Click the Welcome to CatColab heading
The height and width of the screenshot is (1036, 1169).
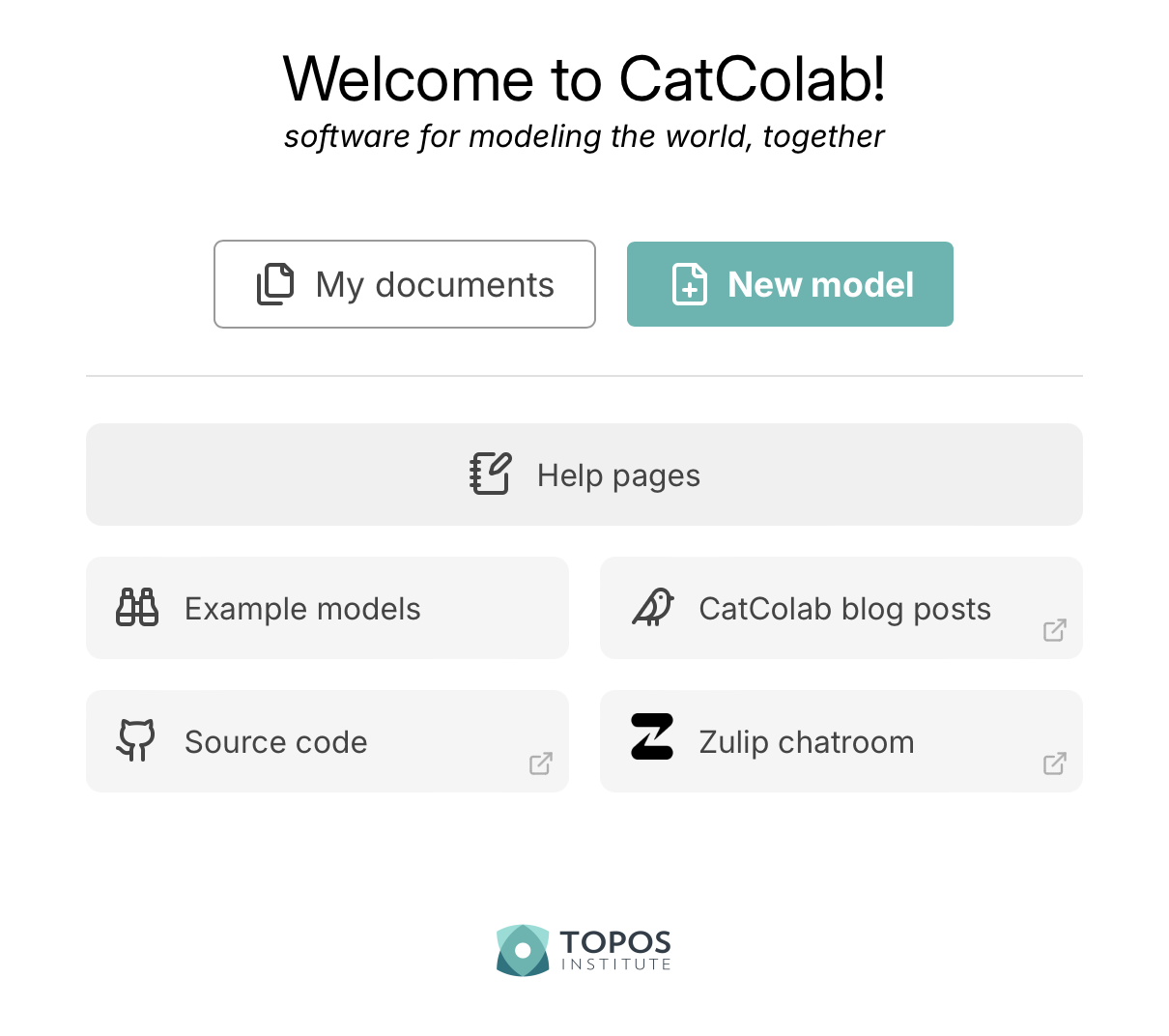pyautogui.click(x=584, y=79)
